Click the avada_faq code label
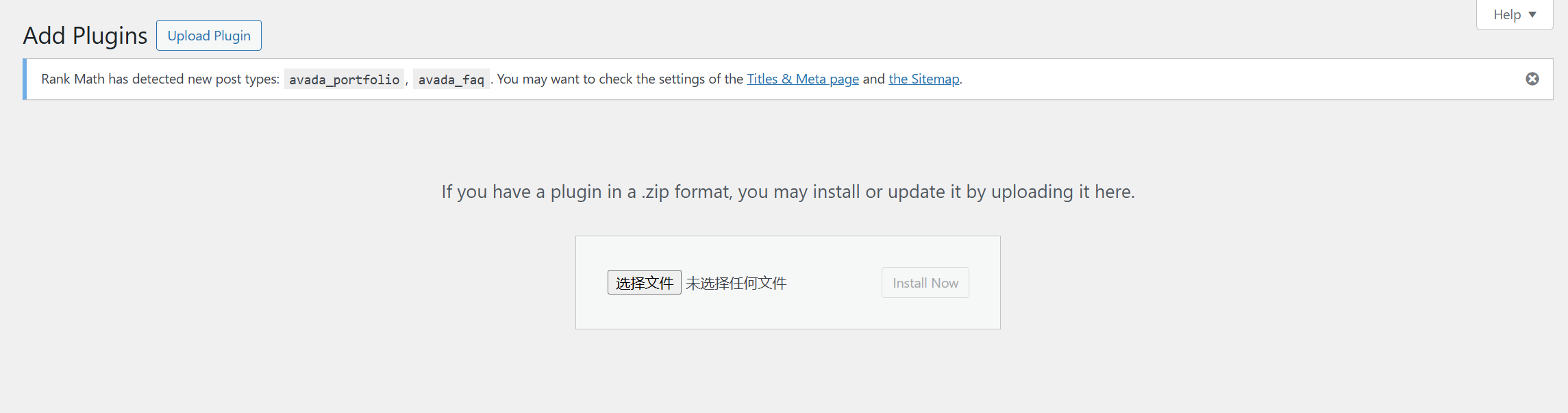Viewport: 1568px width, 413px height. click(x=451, y=79)
